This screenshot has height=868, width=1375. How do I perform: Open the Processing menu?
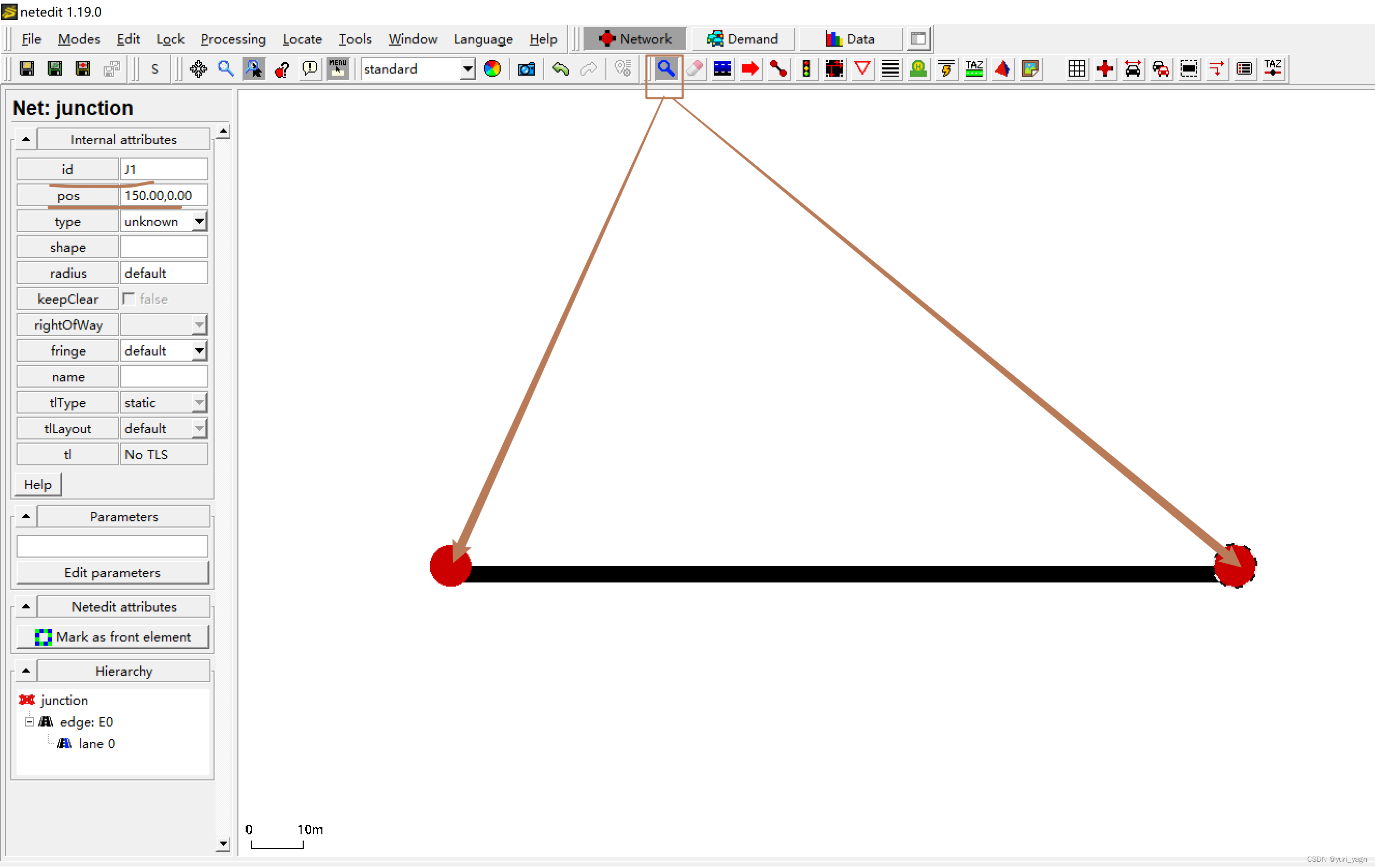[x=233, y=39]
